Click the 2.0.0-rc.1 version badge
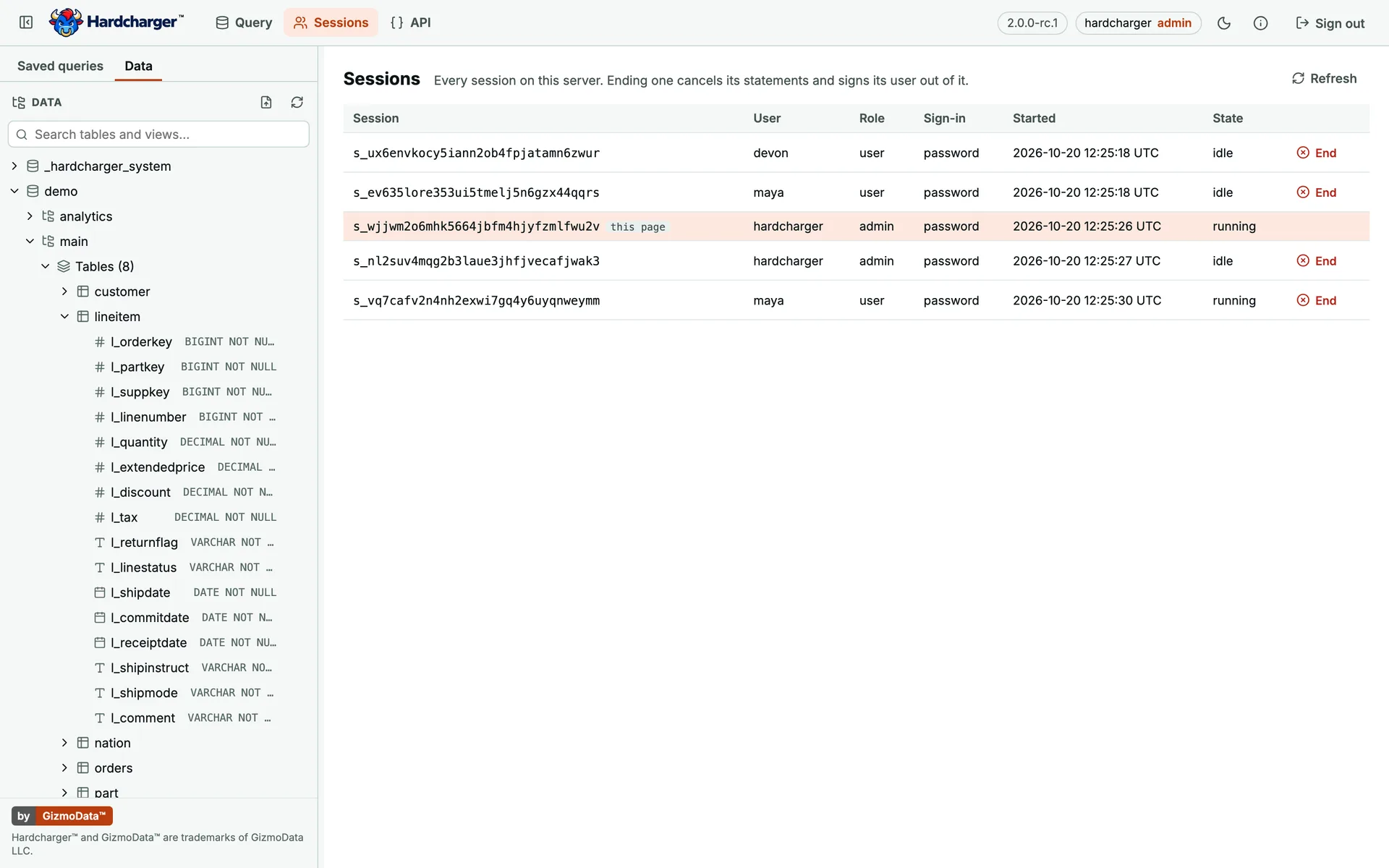This screenshot has width=1389, height=868. click(x=1032, y=23)
